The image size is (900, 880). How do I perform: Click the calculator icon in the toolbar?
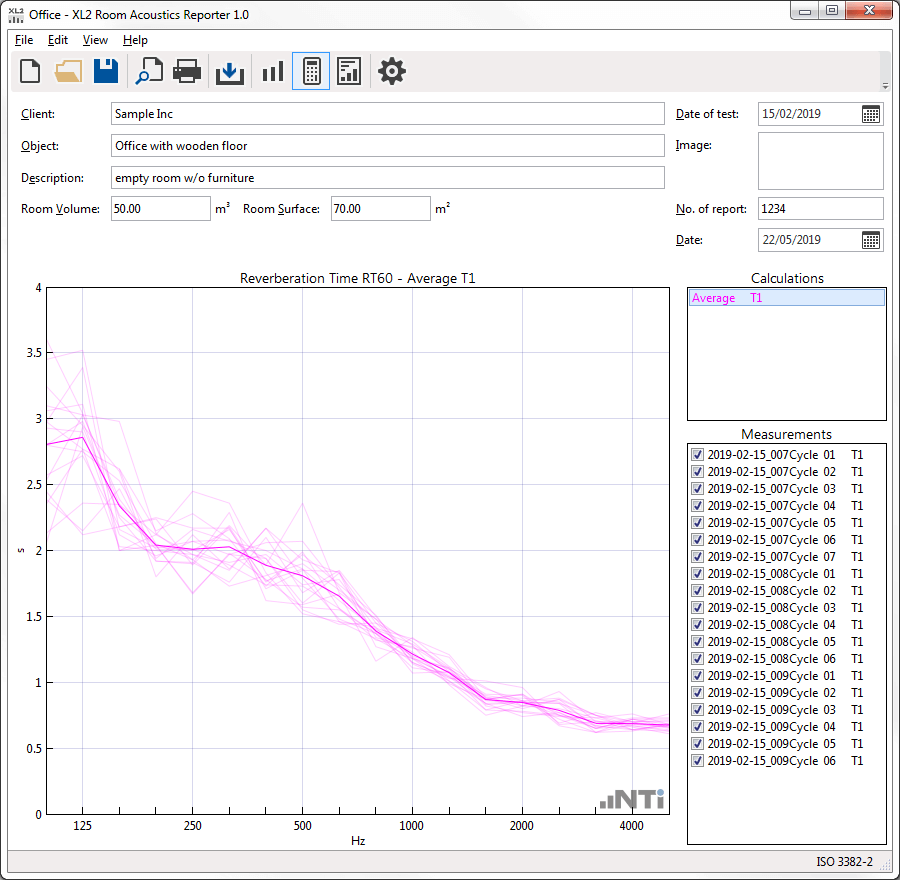(x=311, y=72)
